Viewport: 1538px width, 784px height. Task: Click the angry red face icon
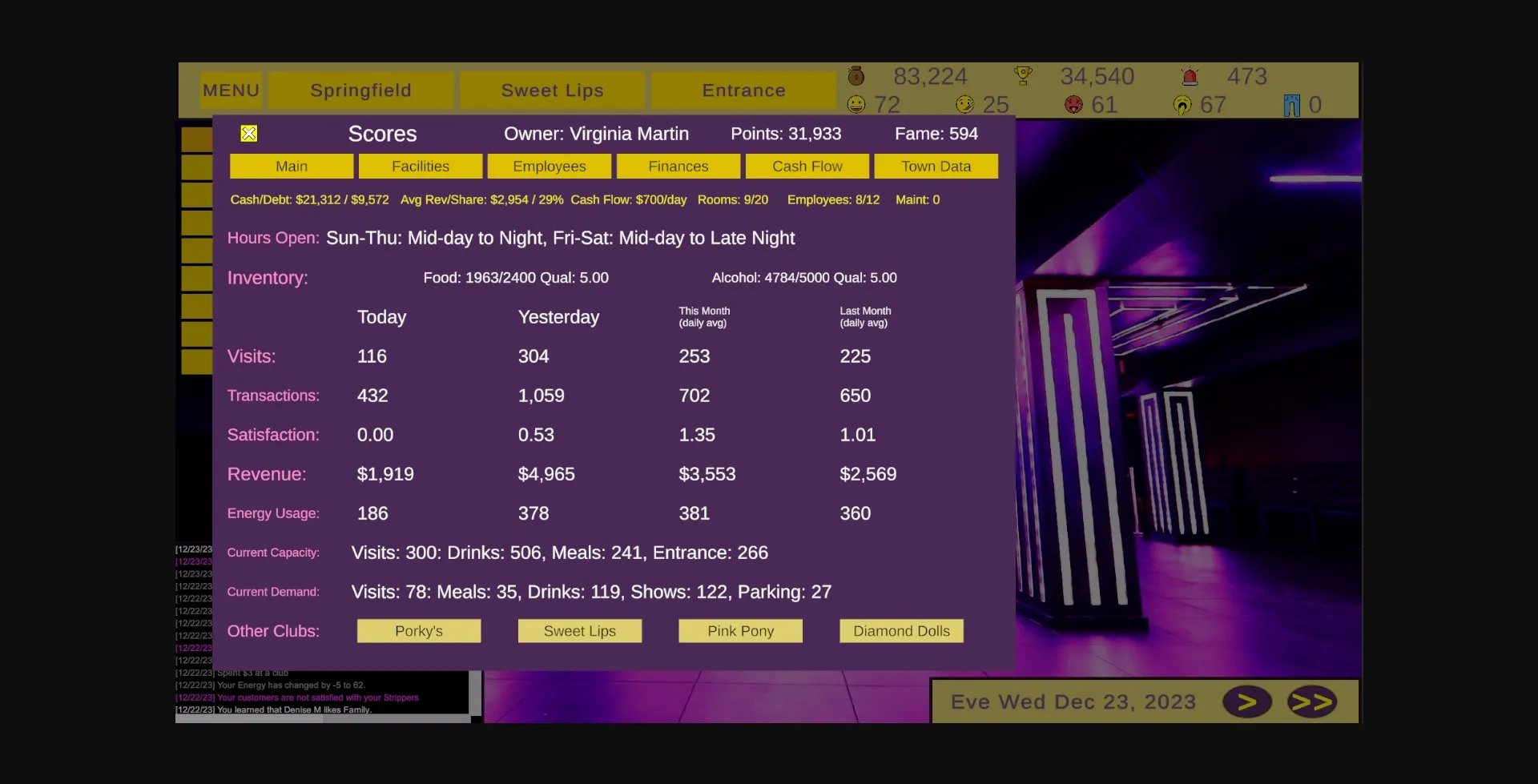pyautogui.click(x=1073, y=104)
